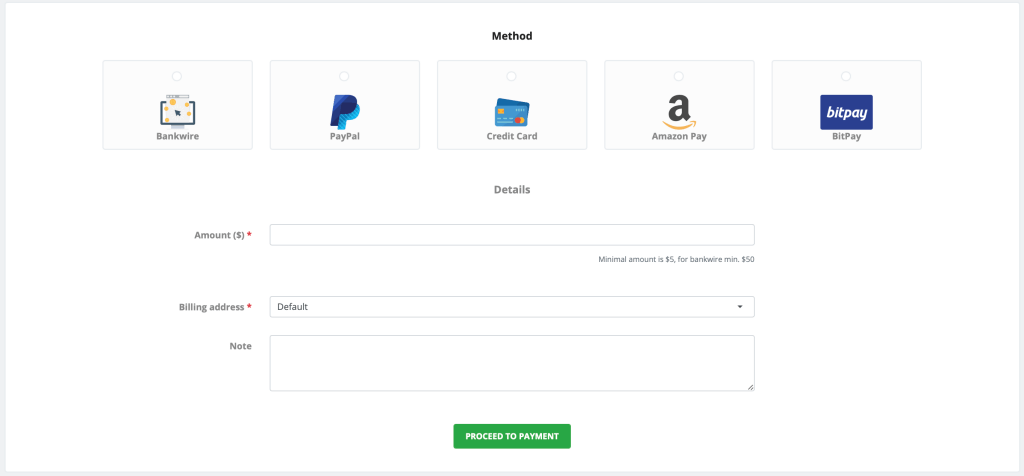This screenshot has width=1024, height=476.
Task: Select the Amazon Pay radio button
Action: point(679,76)
